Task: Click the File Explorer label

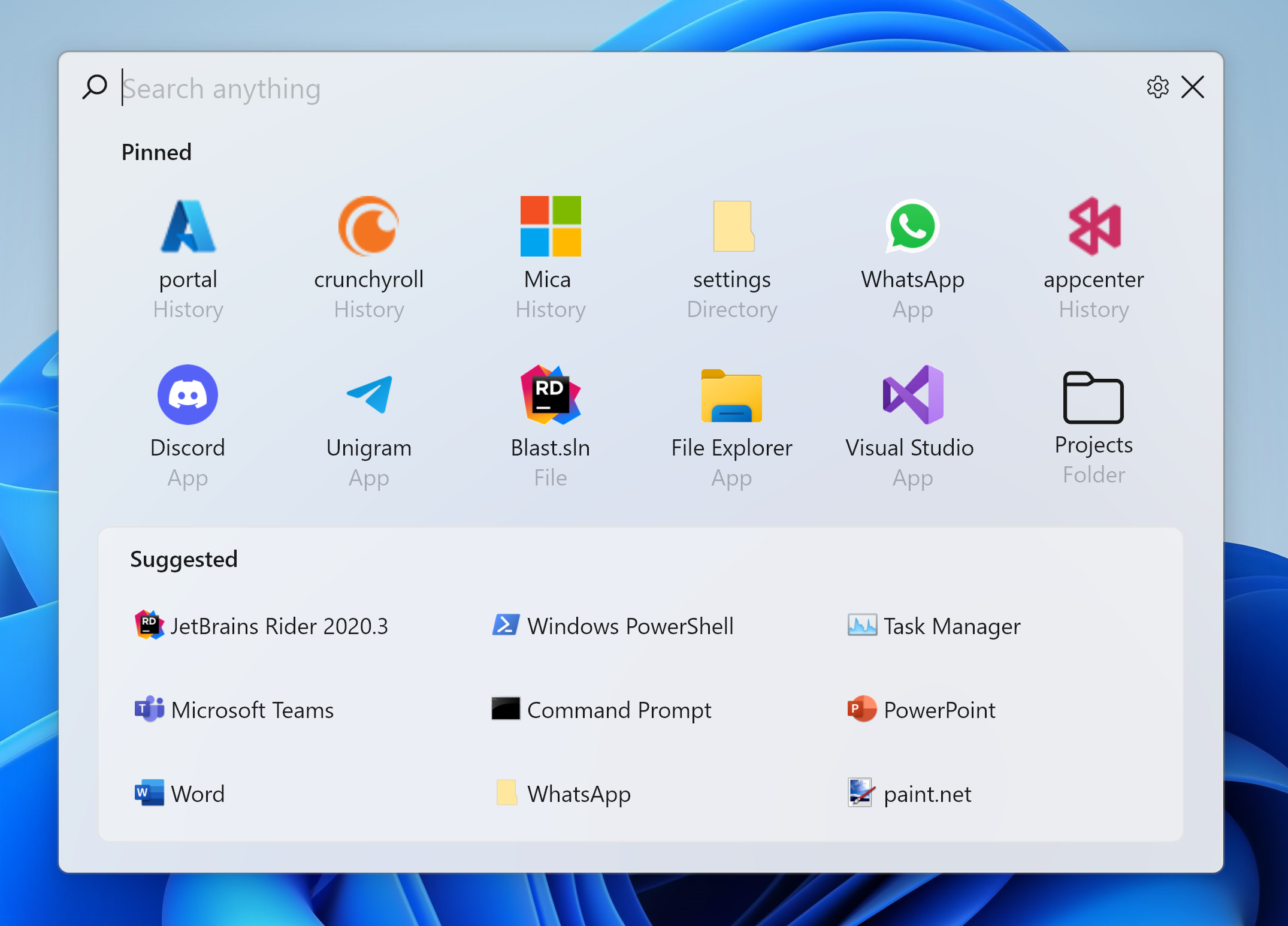Action: point(731,448)
